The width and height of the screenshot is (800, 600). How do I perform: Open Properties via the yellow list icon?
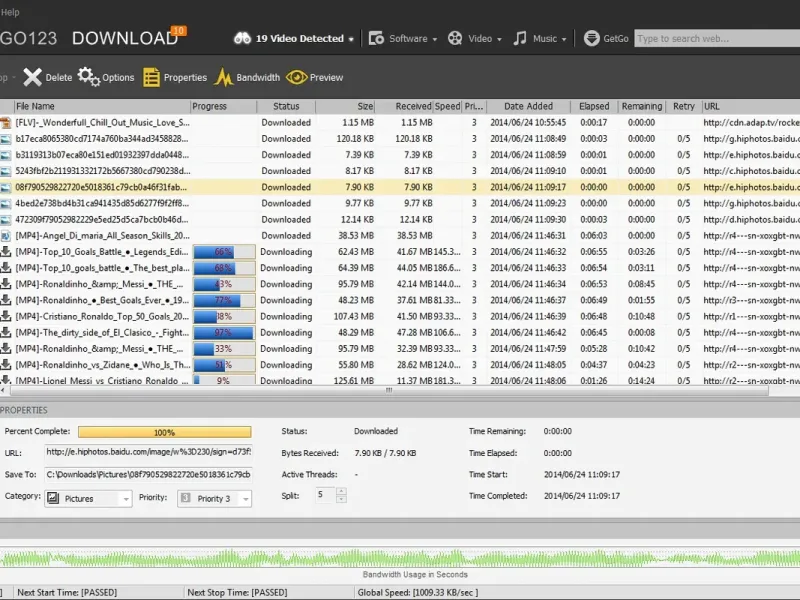point(151,78)
